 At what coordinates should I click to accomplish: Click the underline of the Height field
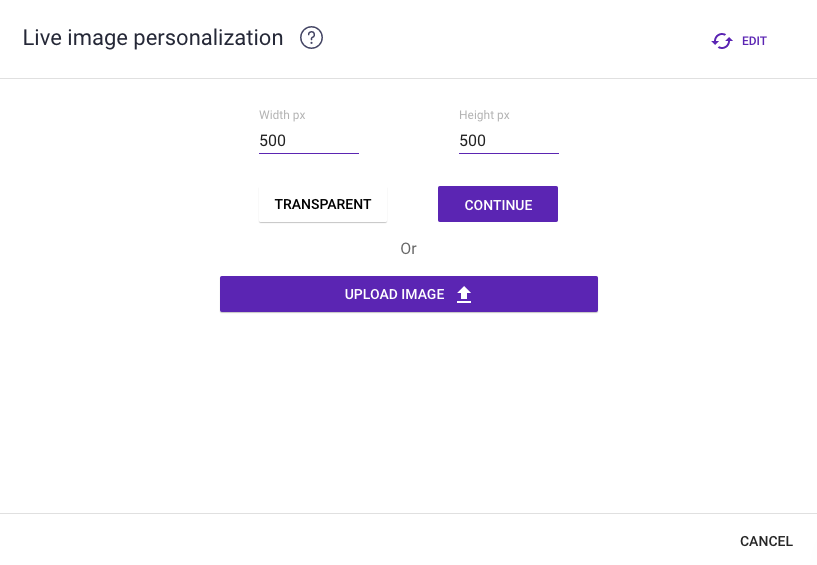pyautogui.click(x=508, y=153)
